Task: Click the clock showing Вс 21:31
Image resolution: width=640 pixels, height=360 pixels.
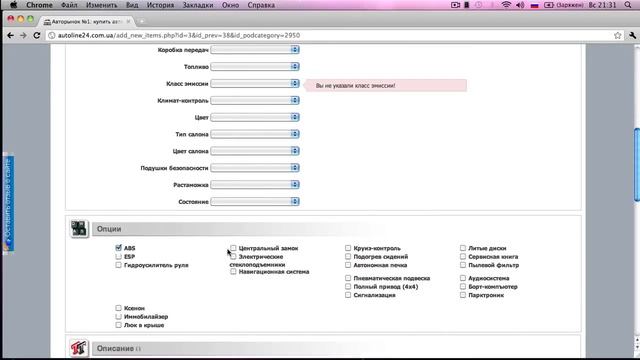Action: coord(602,5)
